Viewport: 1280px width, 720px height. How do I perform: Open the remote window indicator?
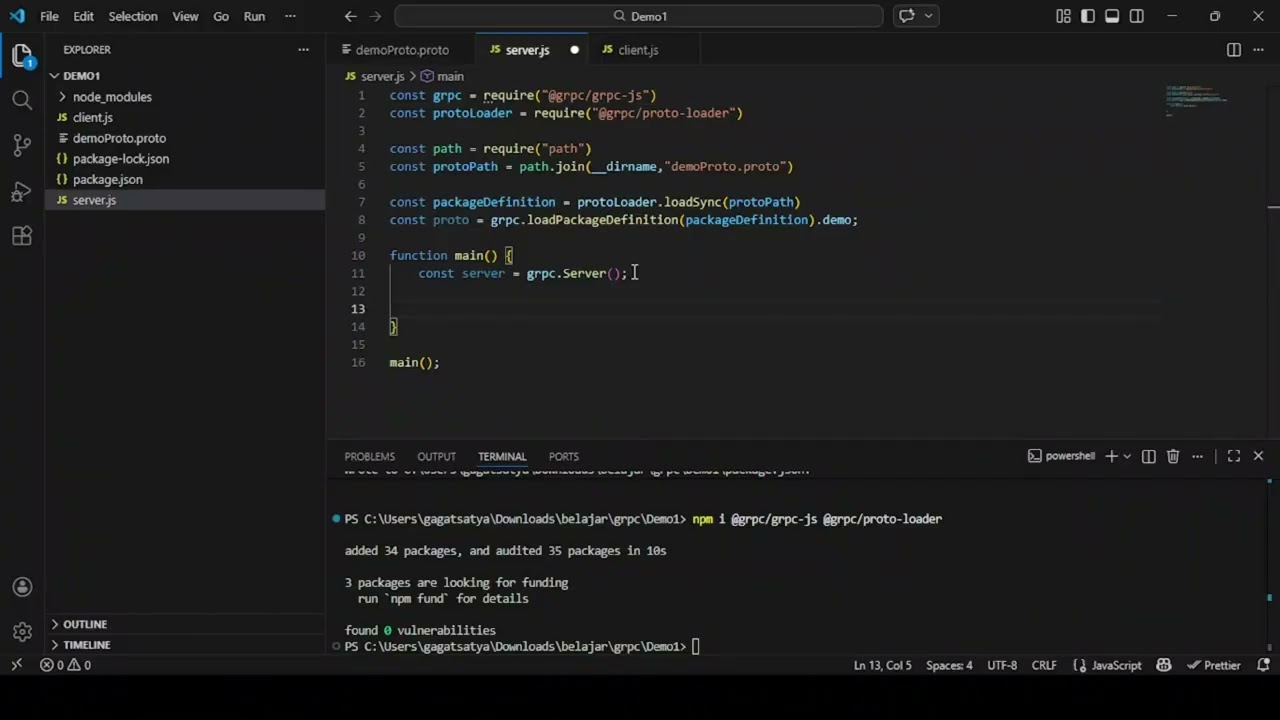click(16, 665)
